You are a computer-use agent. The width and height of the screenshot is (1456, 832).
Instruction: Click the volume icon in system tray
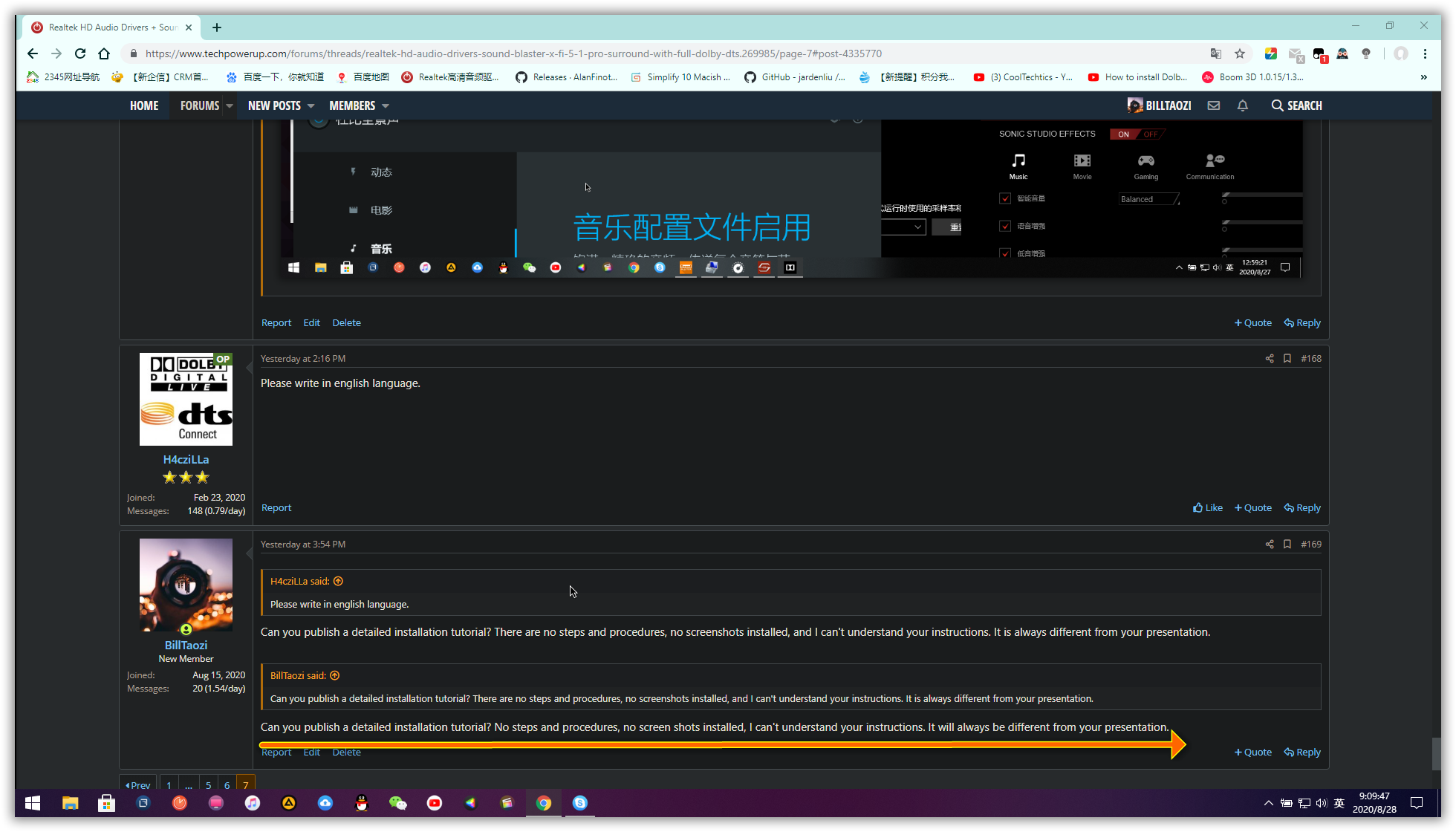[x=1322, y=803]
